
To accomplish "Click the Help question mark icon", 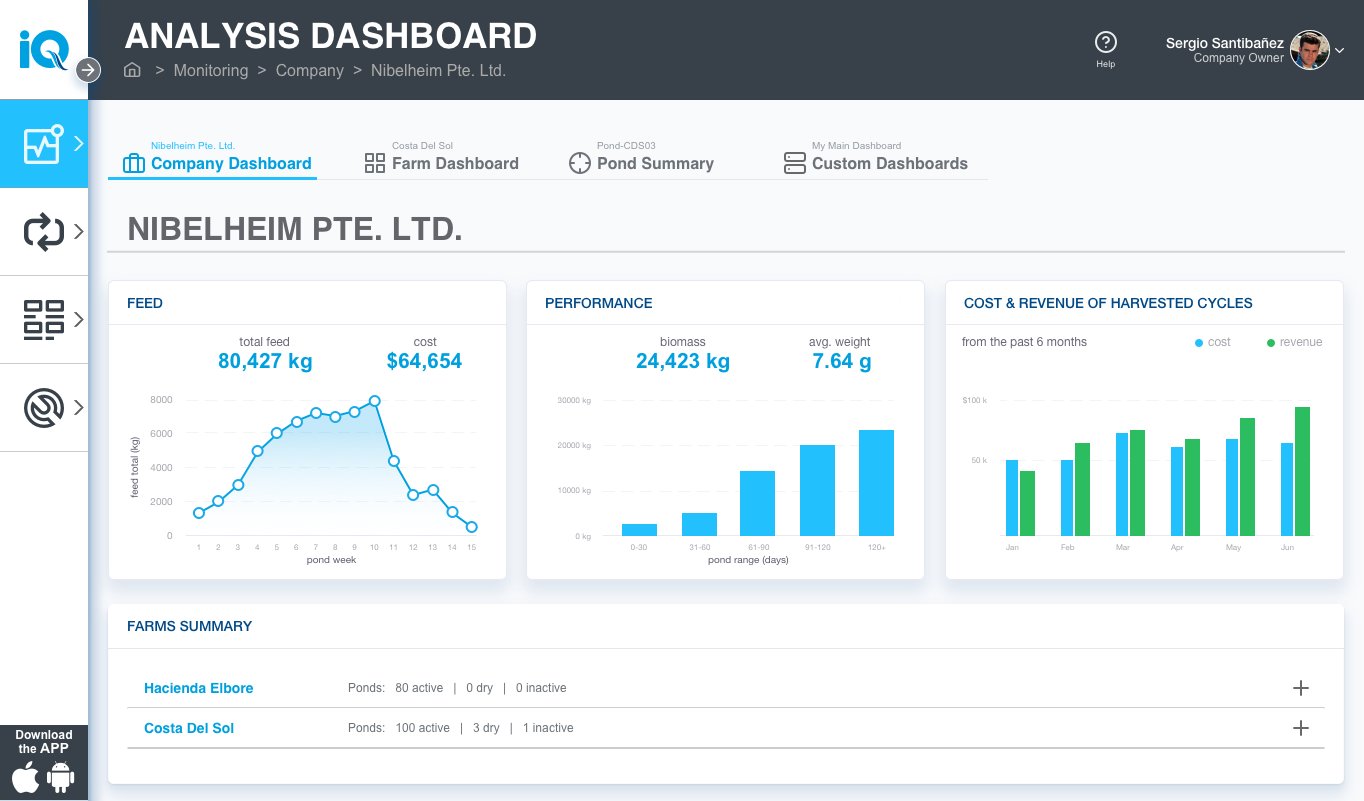I will [x=1105, y=43].
